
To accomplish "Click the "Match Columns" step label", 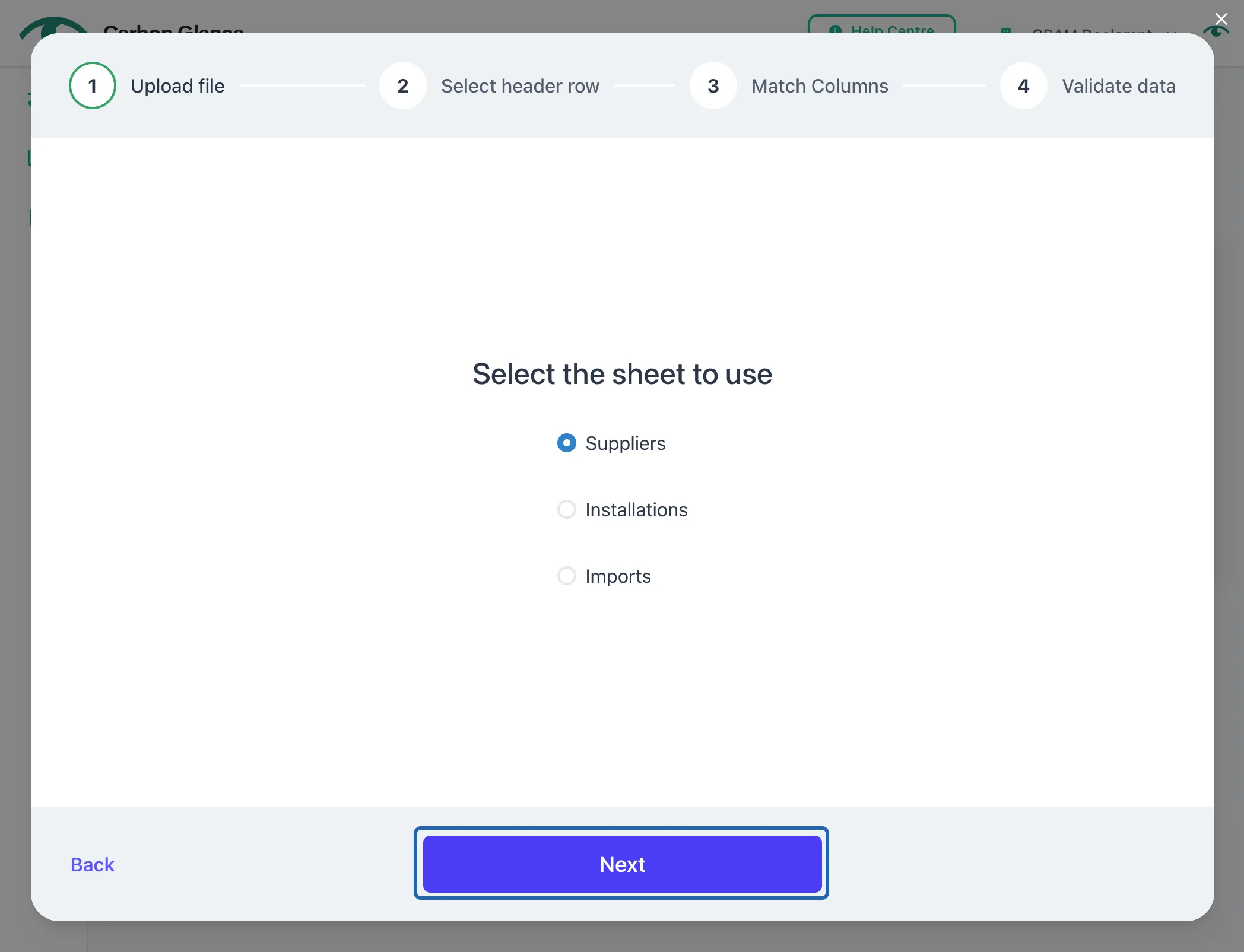I will click(820, 86).
